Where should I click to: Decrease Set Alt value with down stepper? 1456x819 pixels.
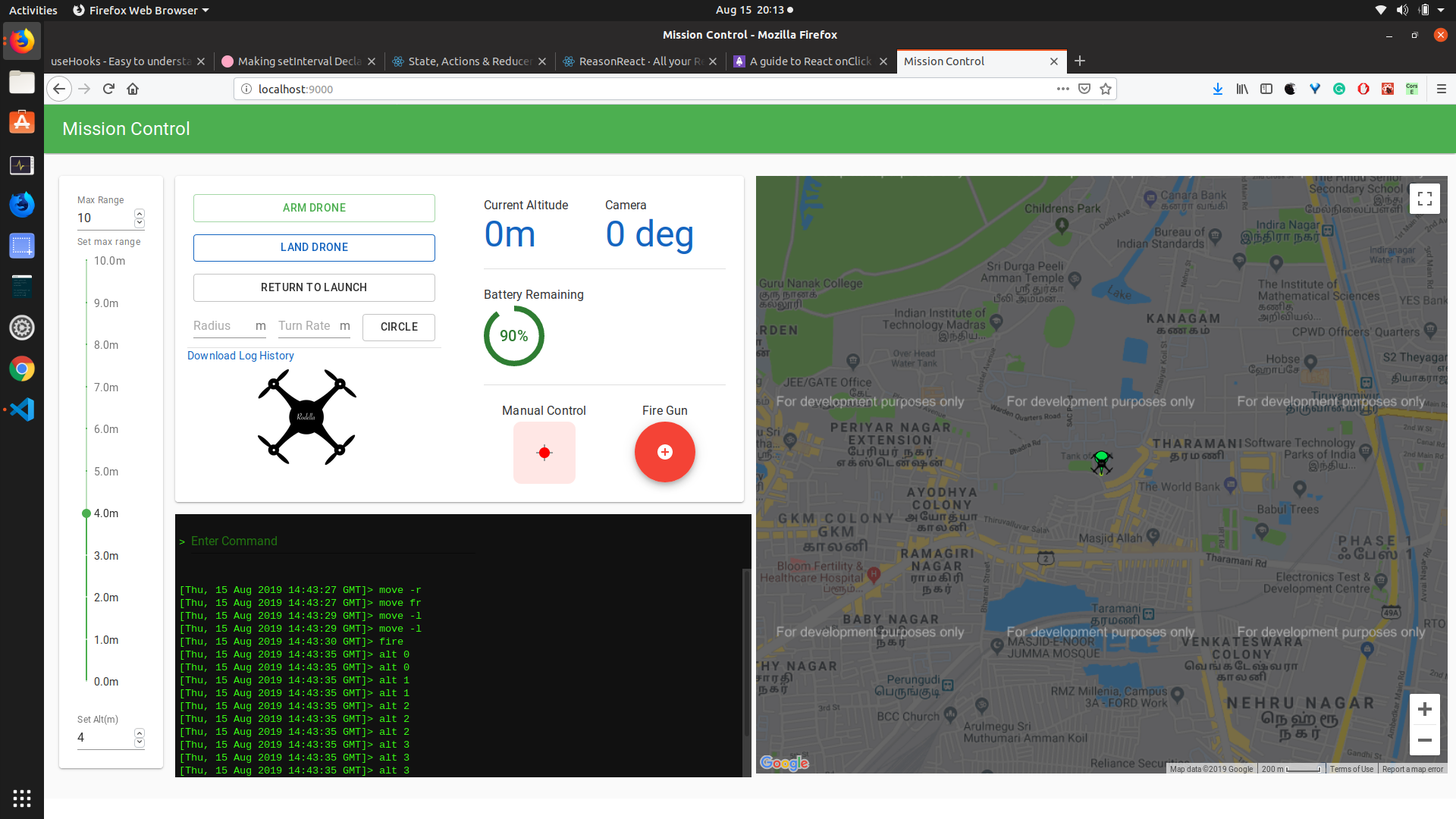pos(140,742)
